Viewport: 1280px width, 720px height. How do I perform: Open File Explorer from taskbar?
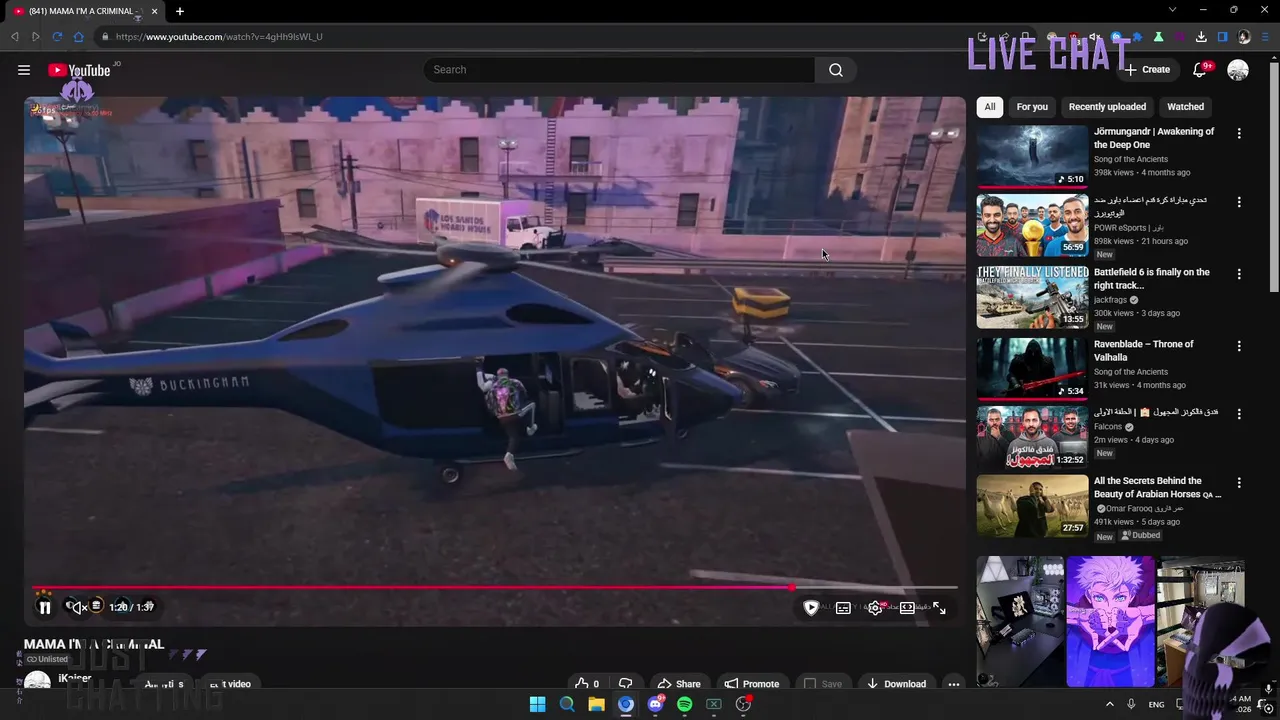(596, 704)
